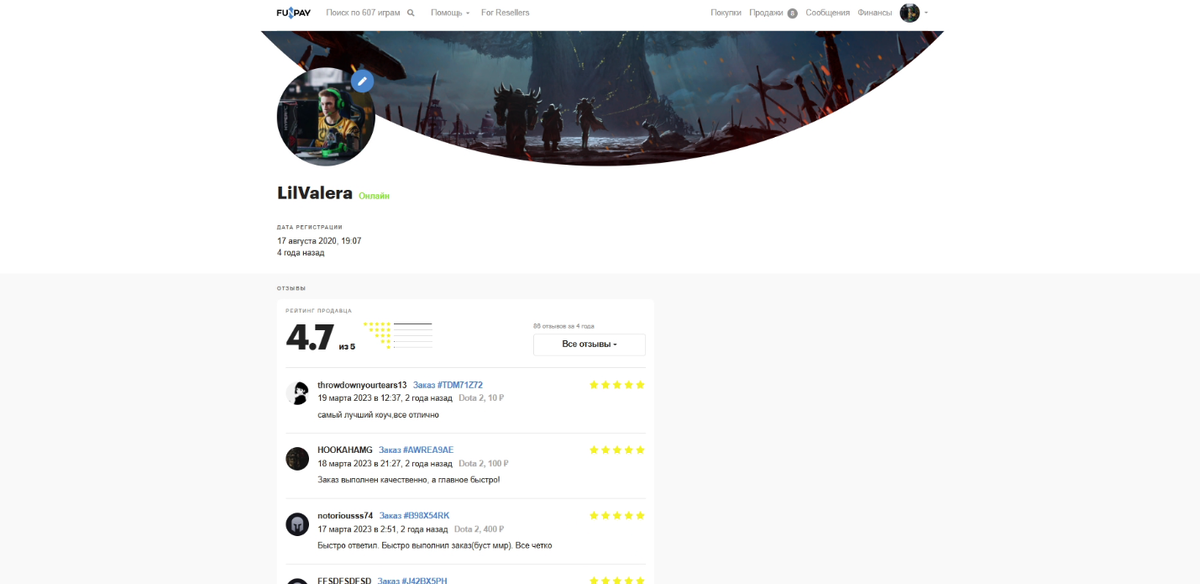Image resolution: width=1200 pixels, height=584 pixels.
Task: Click the sales counter badge next to Продажи
Action: point(792,13)
